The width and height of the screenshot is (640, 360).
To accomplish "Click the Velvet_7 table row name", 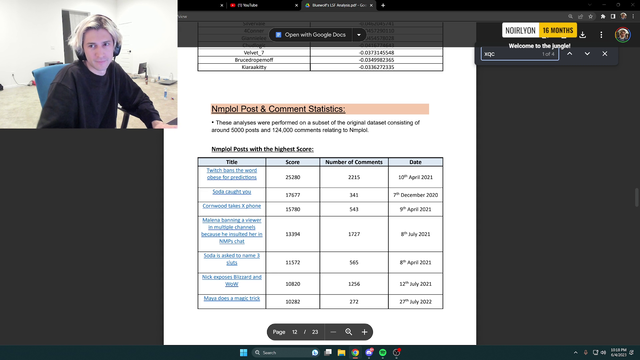I will tap(253, 53).
